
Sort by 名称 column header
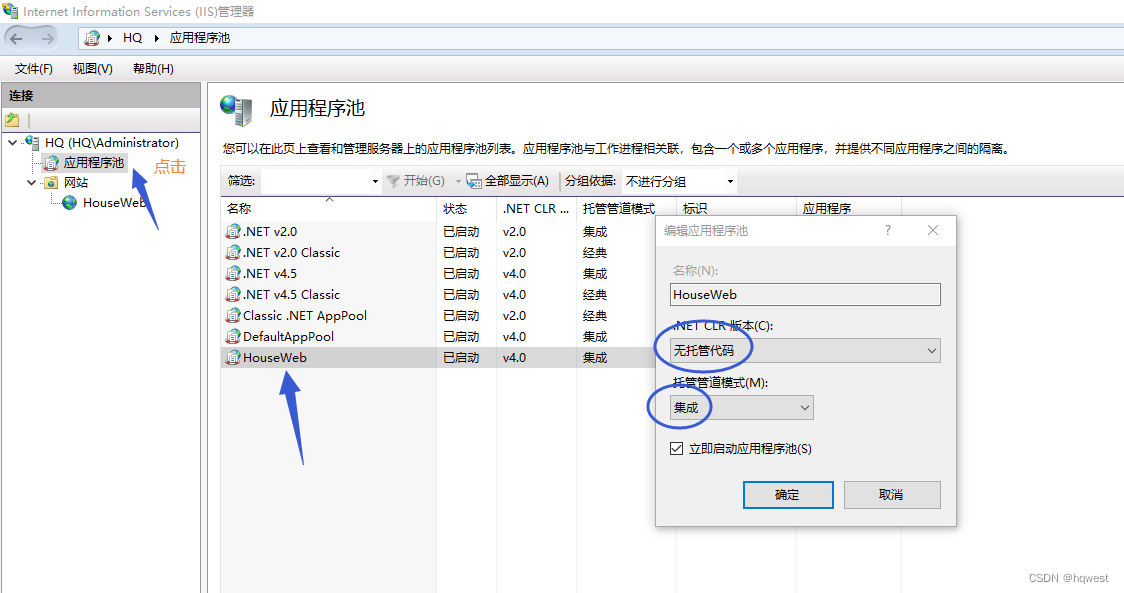click(x=328, y=209)
